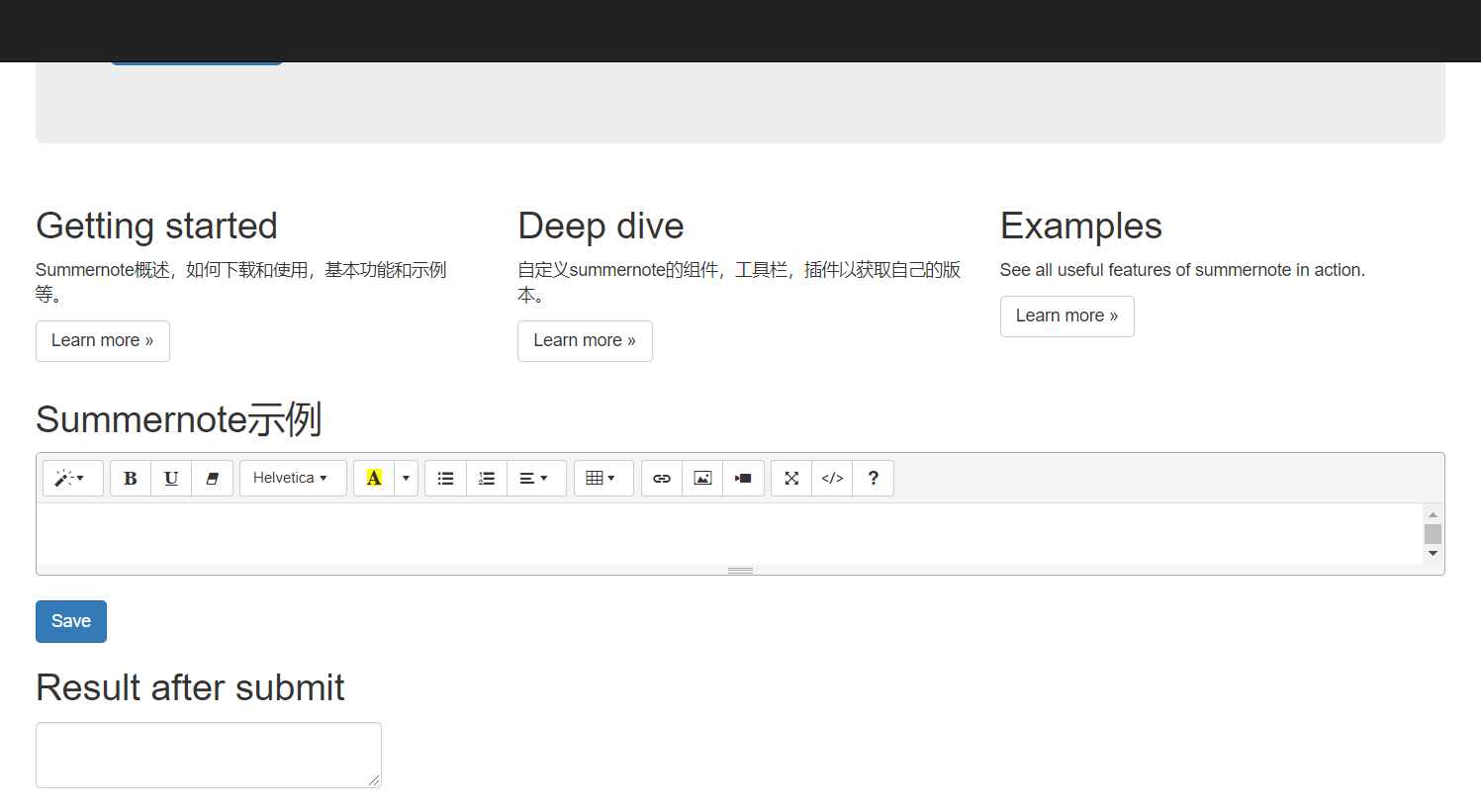Click Learn more under Deep dive
This screenshot has width=1481, height=812.
coord(585,341)
